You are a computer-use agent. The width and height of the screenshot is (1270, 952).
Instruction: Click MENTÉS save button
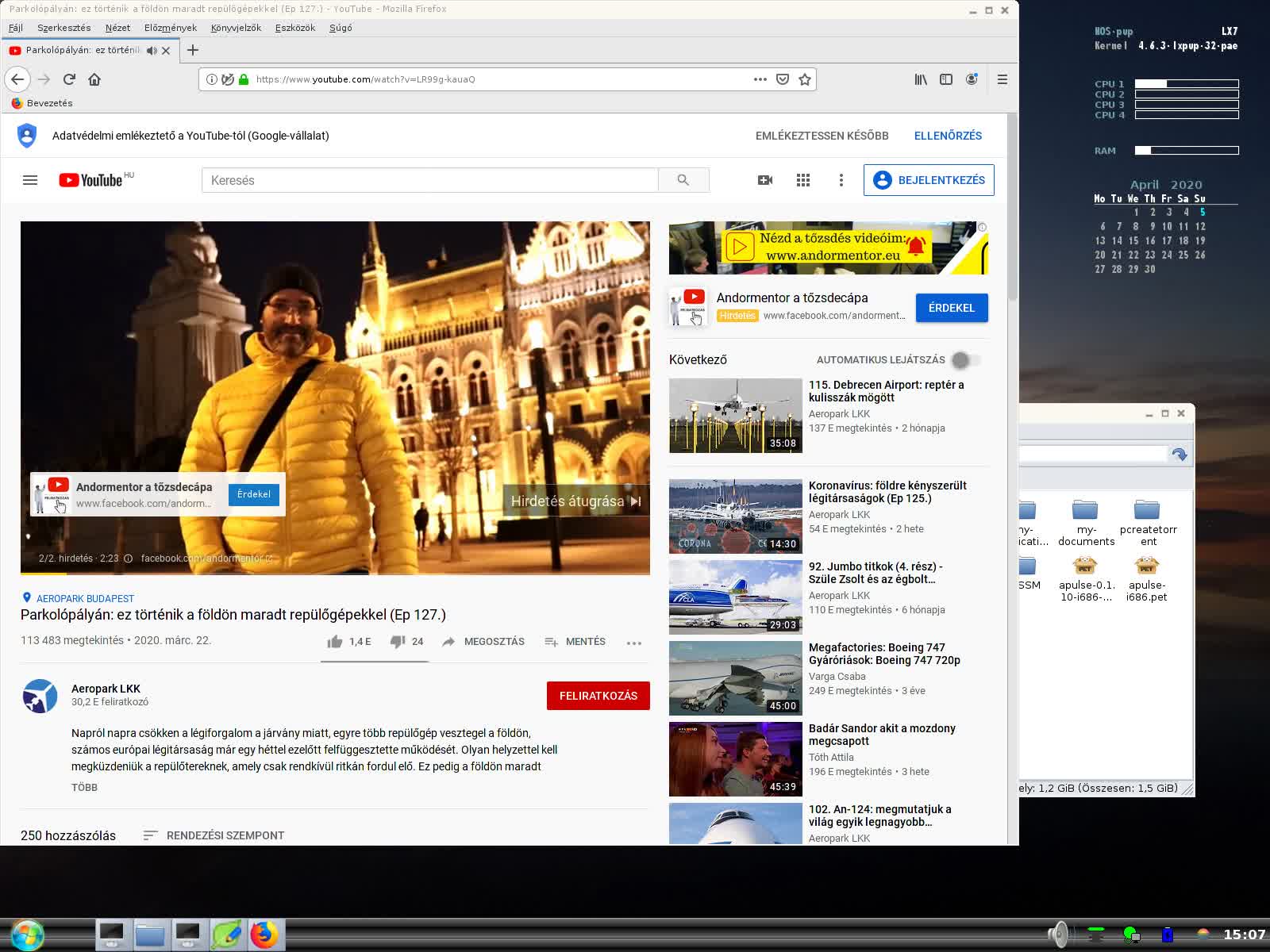coord(575,642)
